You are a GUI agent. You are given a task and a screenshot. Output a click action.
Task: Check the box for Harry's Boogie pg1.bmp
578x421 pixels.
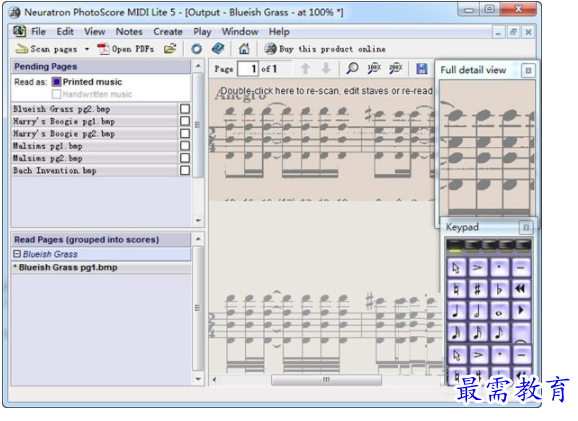pos(185,121)
